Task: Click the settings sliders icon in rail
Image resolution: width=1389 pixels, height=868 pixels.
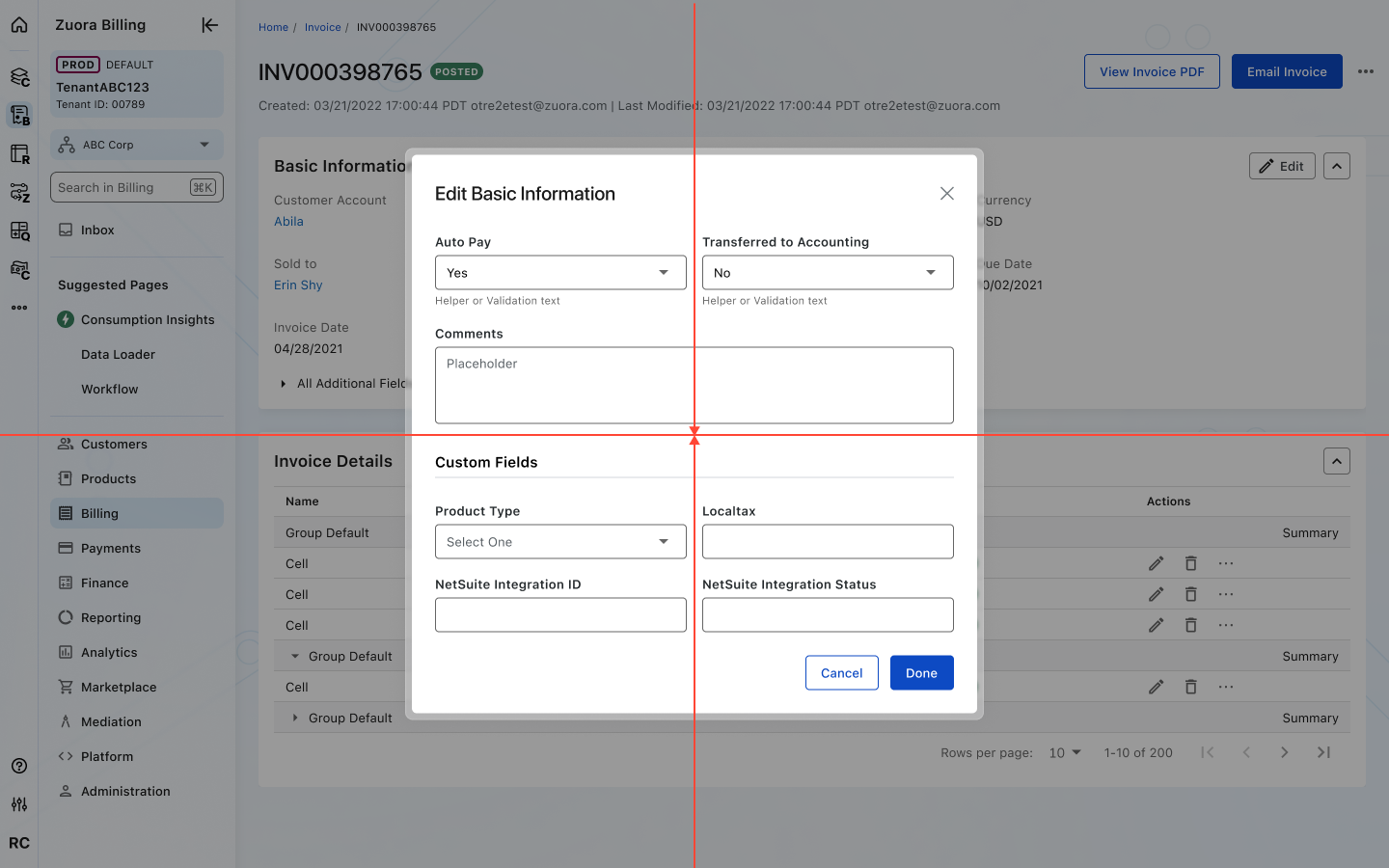Action: pos(19,804)
